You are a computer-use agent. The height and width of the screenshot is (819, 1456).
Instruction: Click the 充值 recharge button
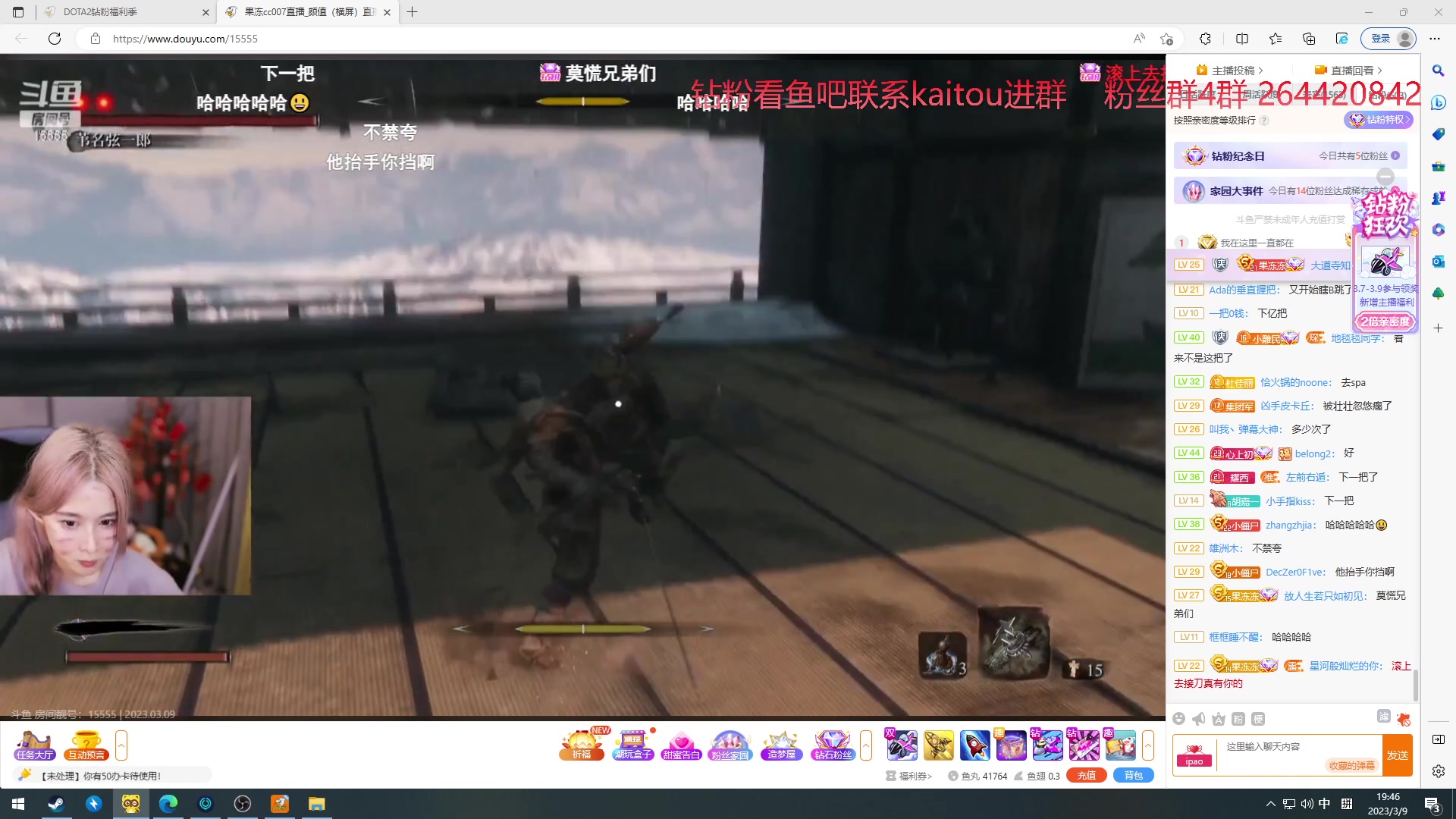click(x=1086, y=776)
